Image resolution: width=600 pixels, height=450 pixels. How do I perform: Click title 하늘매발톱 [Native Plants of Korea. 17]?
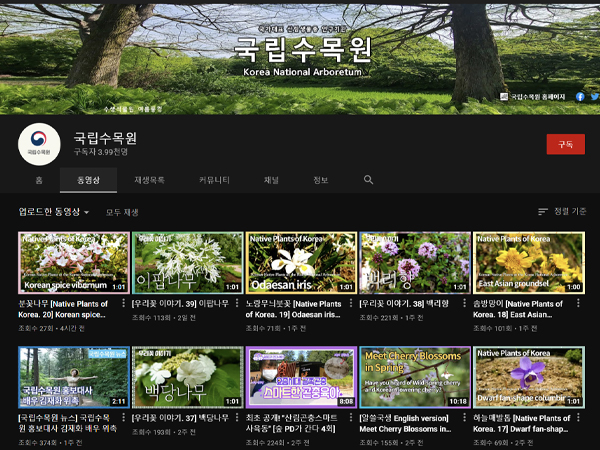(522, 423)
